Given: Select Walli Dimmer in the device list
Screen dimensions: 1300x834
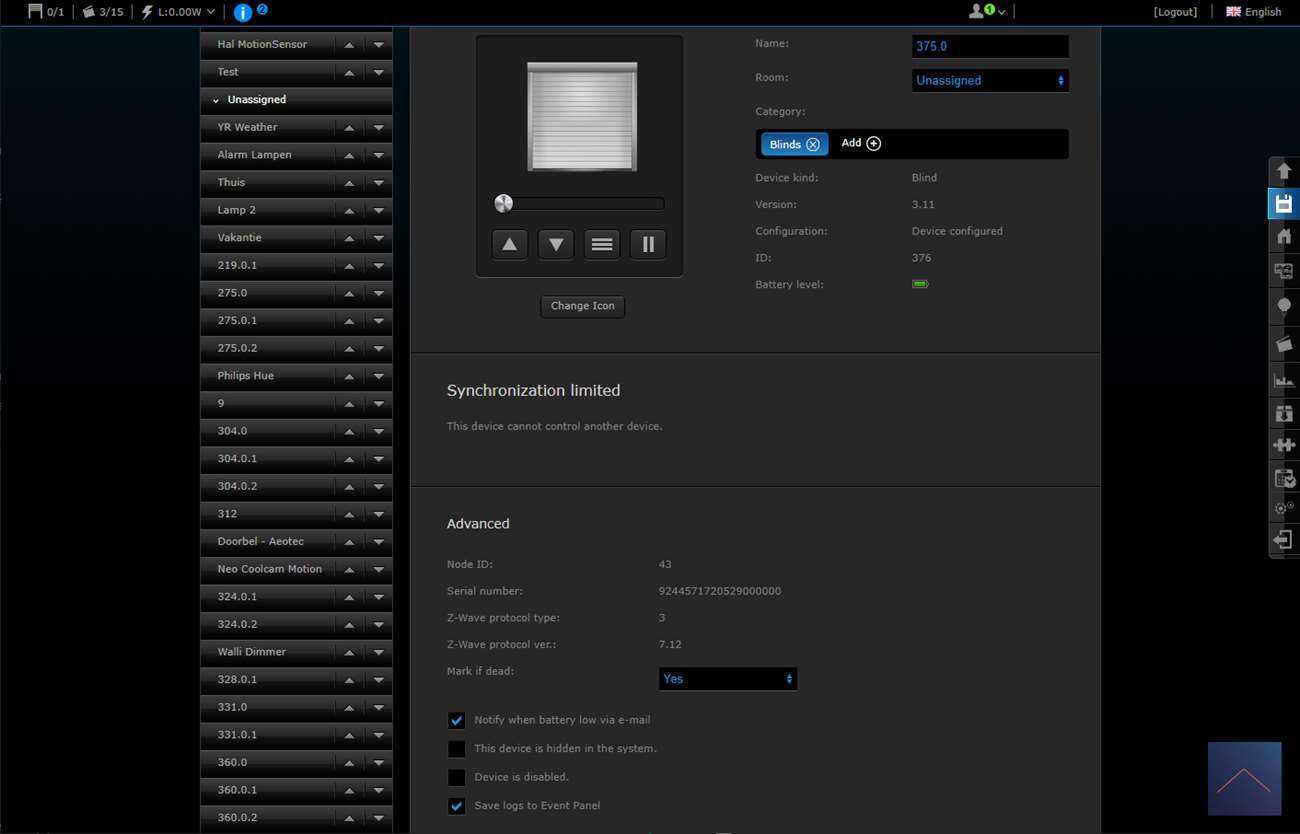Looking at the screenshot, I should tap(252, 652).
